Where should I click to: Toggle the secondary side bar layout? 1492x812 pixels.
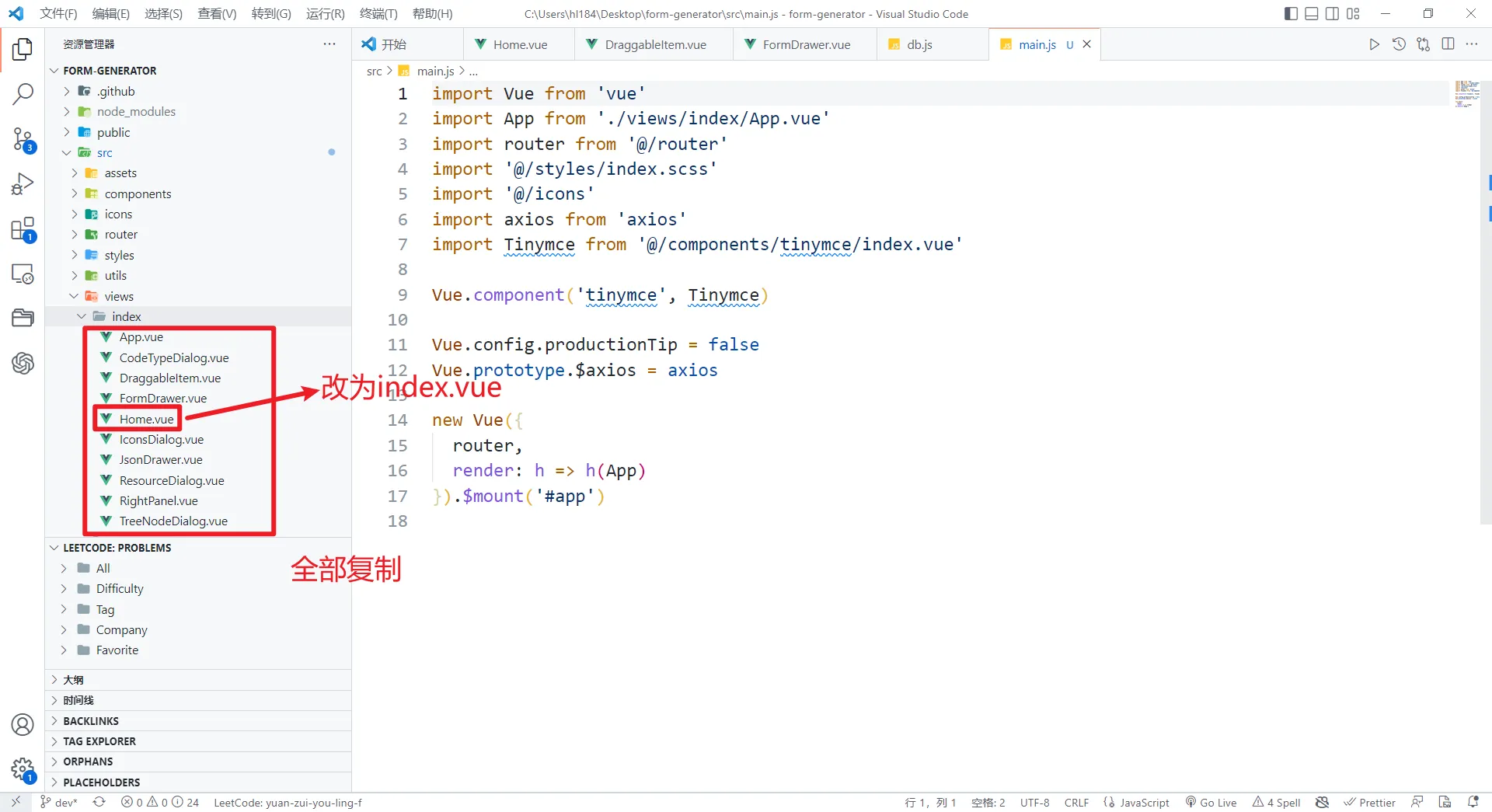pyautogui.click(x=1332, y=14)
